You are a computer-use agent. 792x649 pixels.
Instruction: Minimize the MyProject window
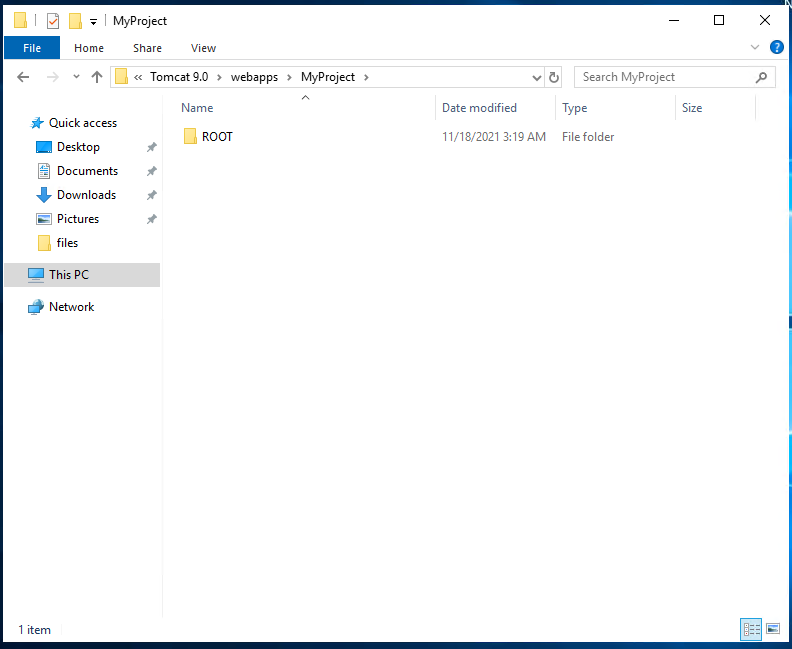674,20
